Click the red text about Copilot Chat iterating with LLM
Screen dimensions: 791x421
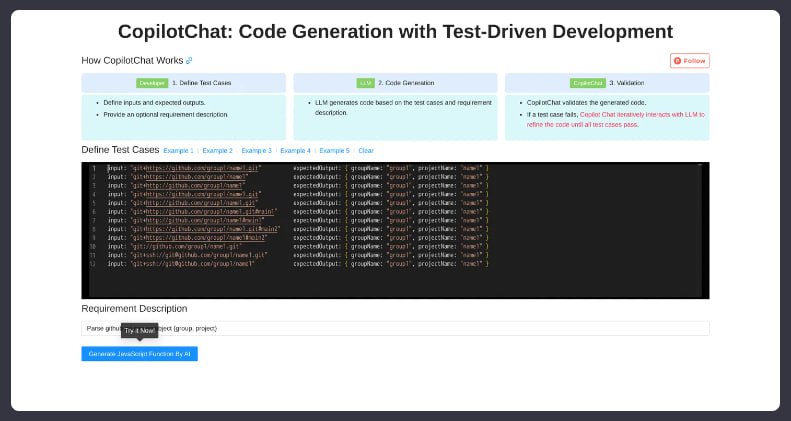click(x=616, y=119)
